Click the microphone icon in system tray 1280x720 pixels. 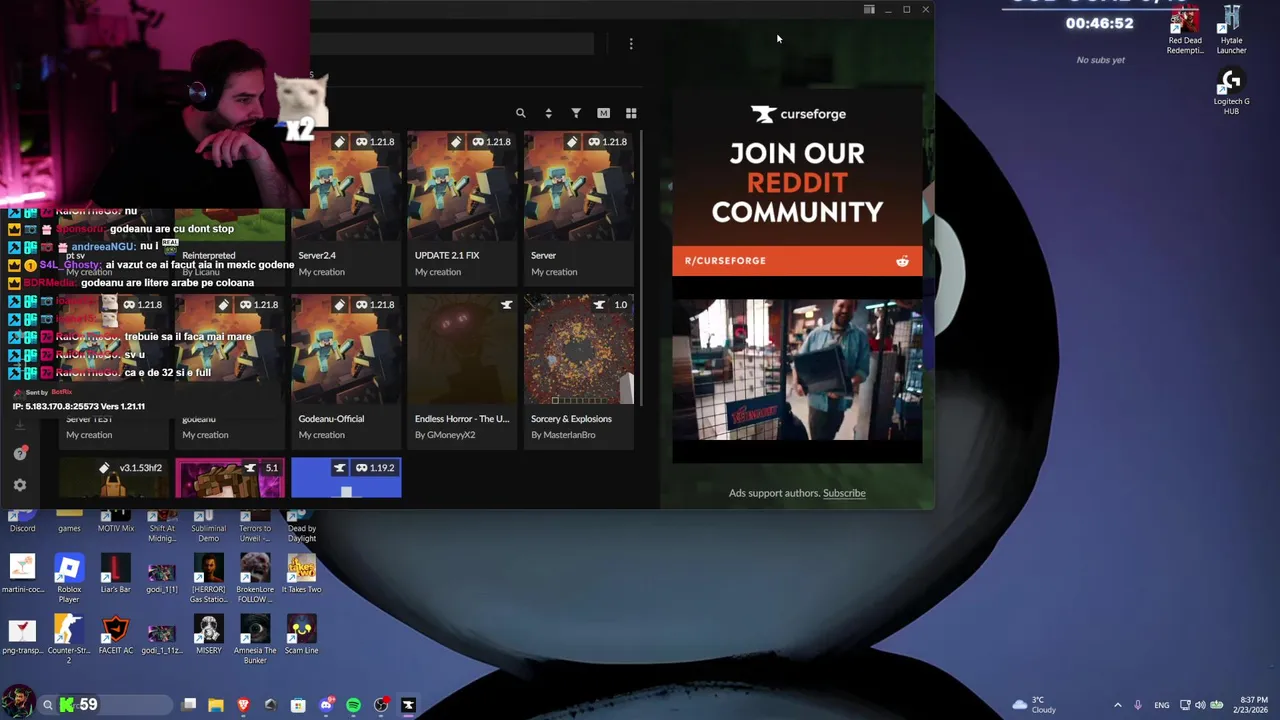click(x=1137, y=705)
